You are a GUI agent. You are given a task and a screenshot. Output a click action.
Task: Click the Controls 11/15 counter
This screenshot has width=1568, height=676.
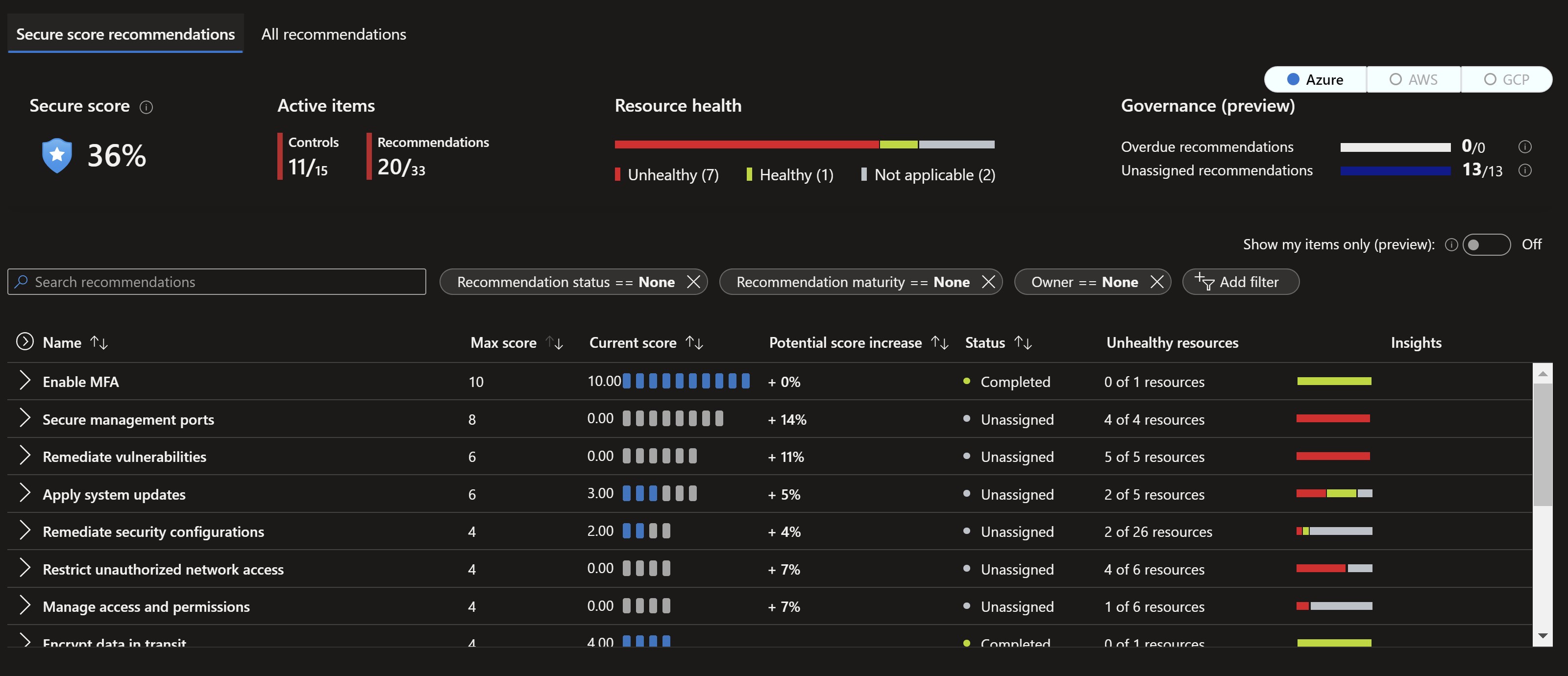309,156
